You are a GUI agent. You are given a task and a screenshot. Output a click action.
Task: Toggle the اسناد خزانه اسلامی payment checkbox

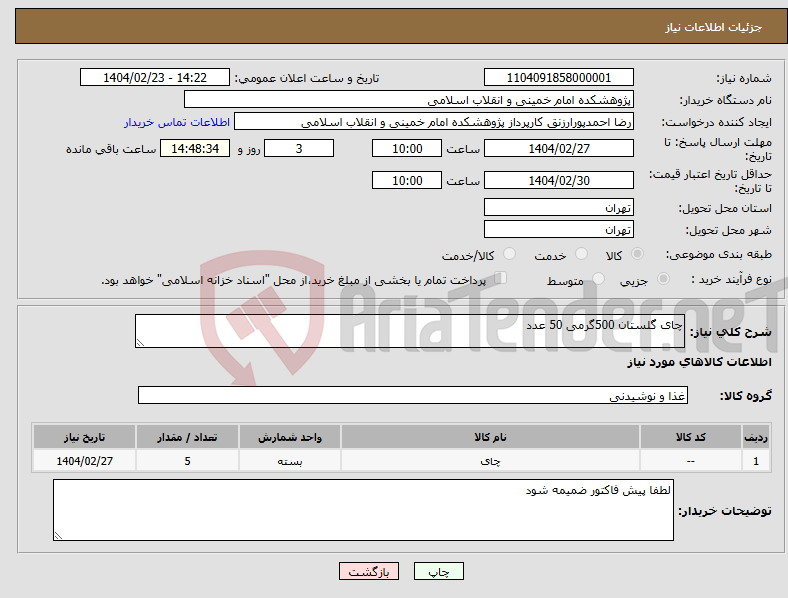[501, 278]
